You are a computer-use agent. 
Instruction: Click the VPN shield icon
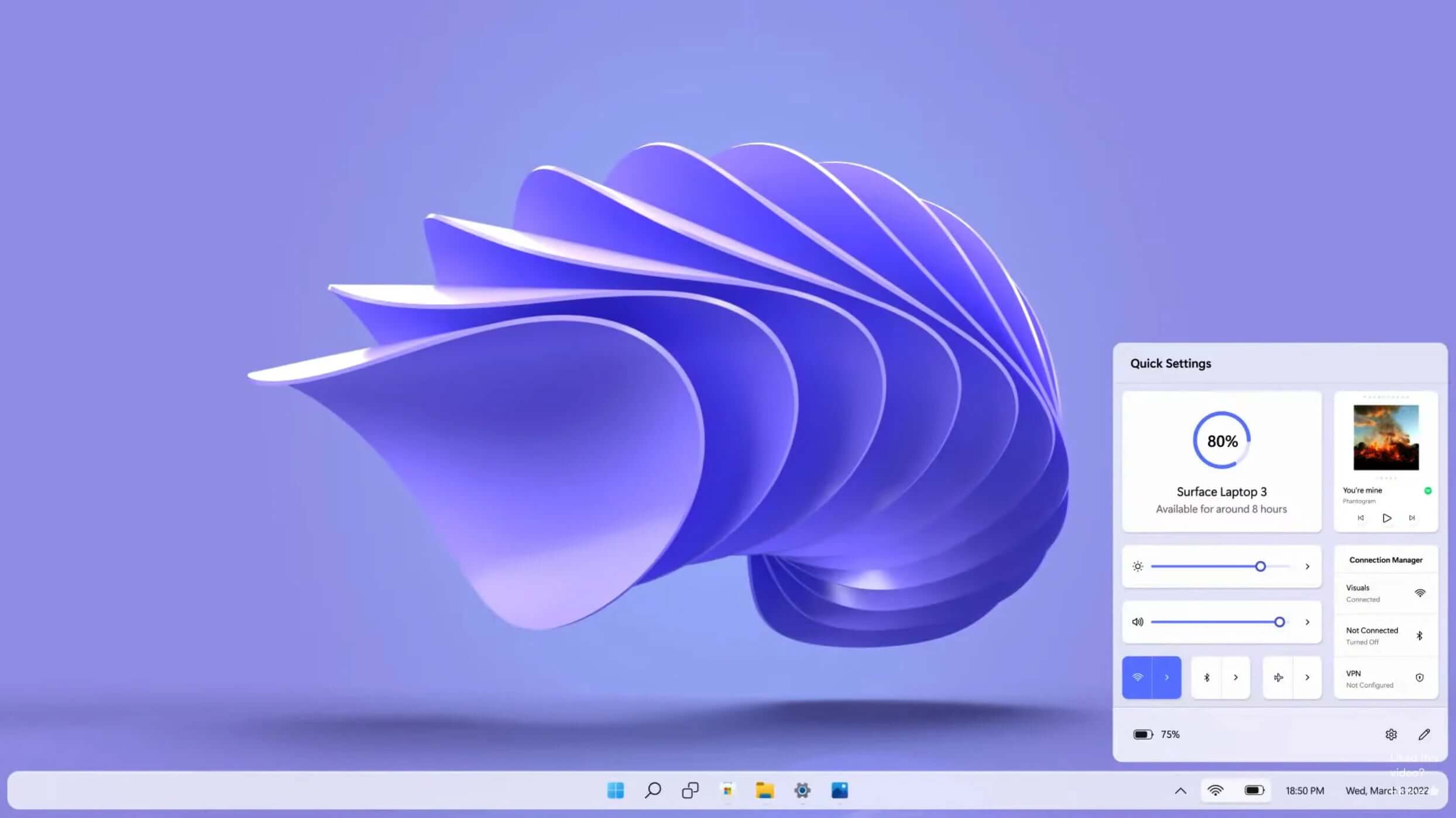pos(1421,678)
